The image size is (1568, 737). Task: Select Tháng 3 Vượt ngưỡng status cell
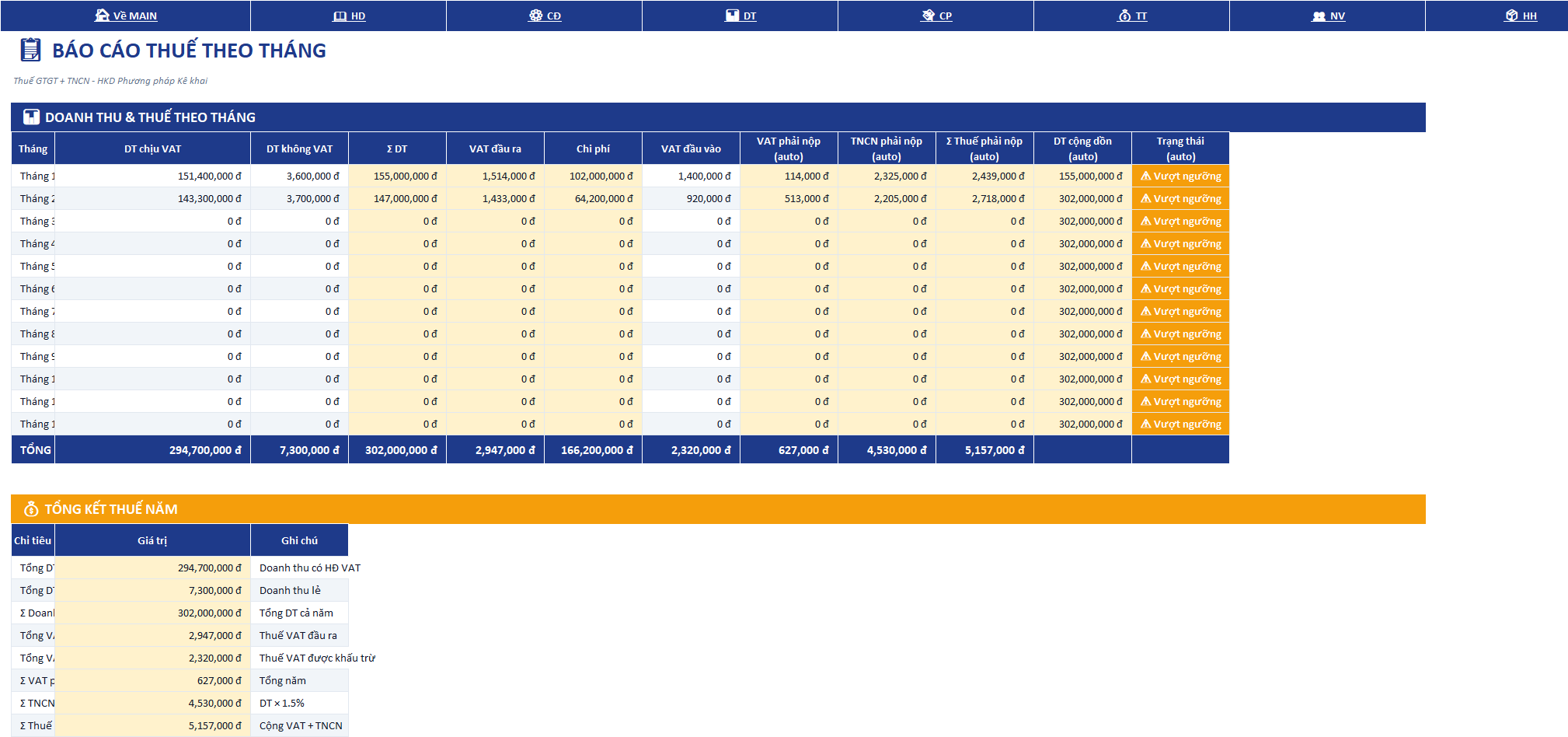1180,222
